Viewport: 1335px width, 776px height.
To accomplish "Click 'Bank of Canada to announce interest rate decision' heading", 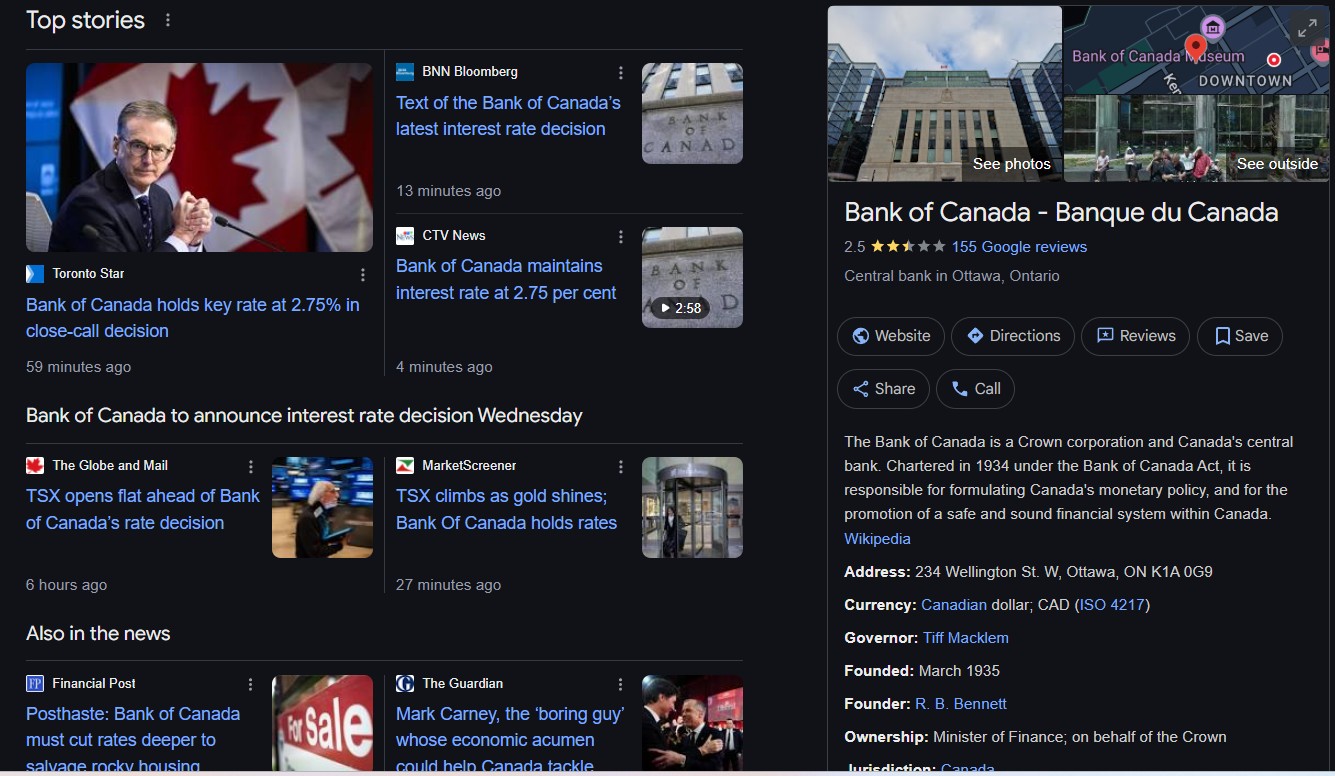I will (304, 415).
